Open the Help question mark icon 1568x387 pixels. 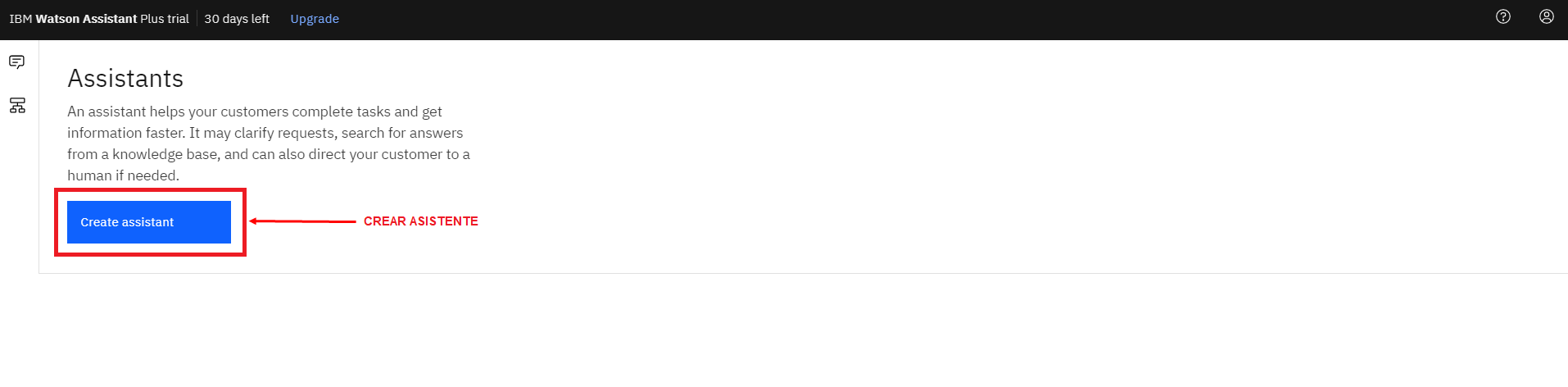pos(1503,16)
